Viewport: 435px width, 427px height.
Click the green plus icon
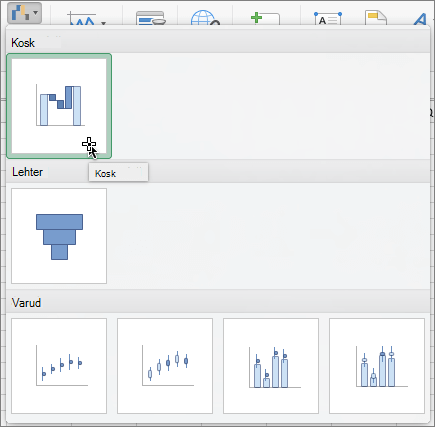tap(265, 19)
